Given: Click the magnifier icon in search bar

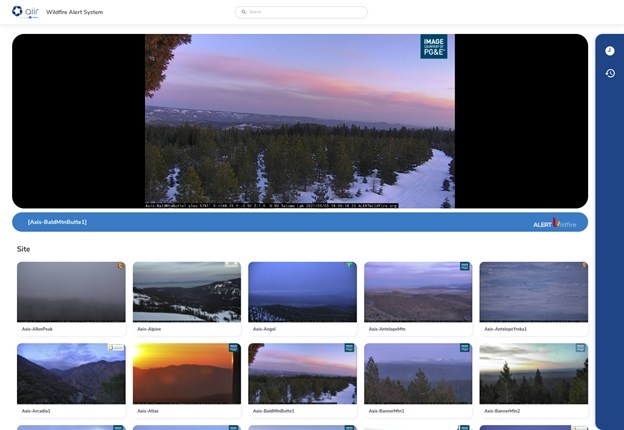Looking at the screenshot, I should (243, 12).
